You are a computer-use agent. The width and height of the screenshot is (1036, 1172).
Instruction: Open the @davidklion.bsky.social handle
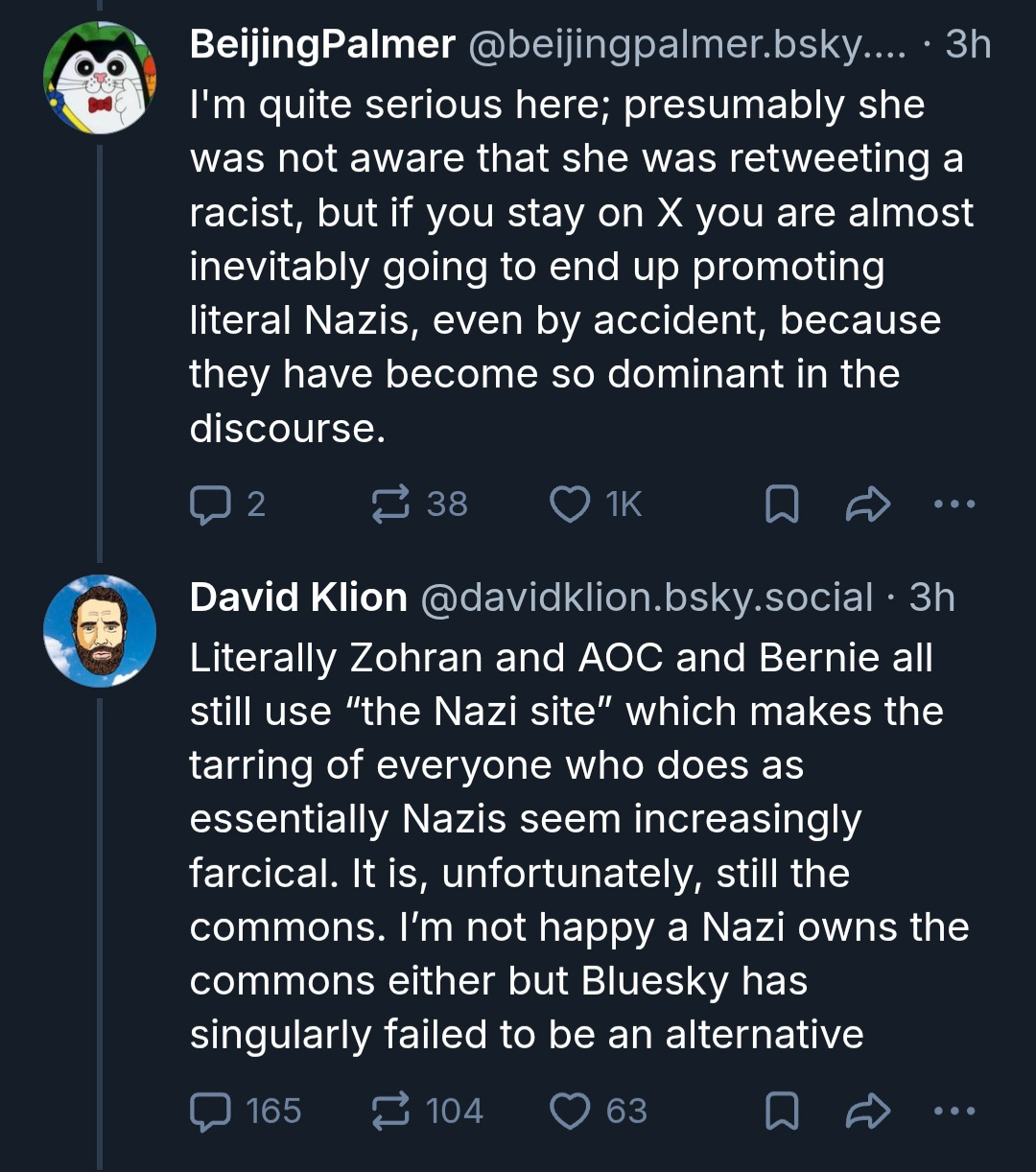coord(647,598)
